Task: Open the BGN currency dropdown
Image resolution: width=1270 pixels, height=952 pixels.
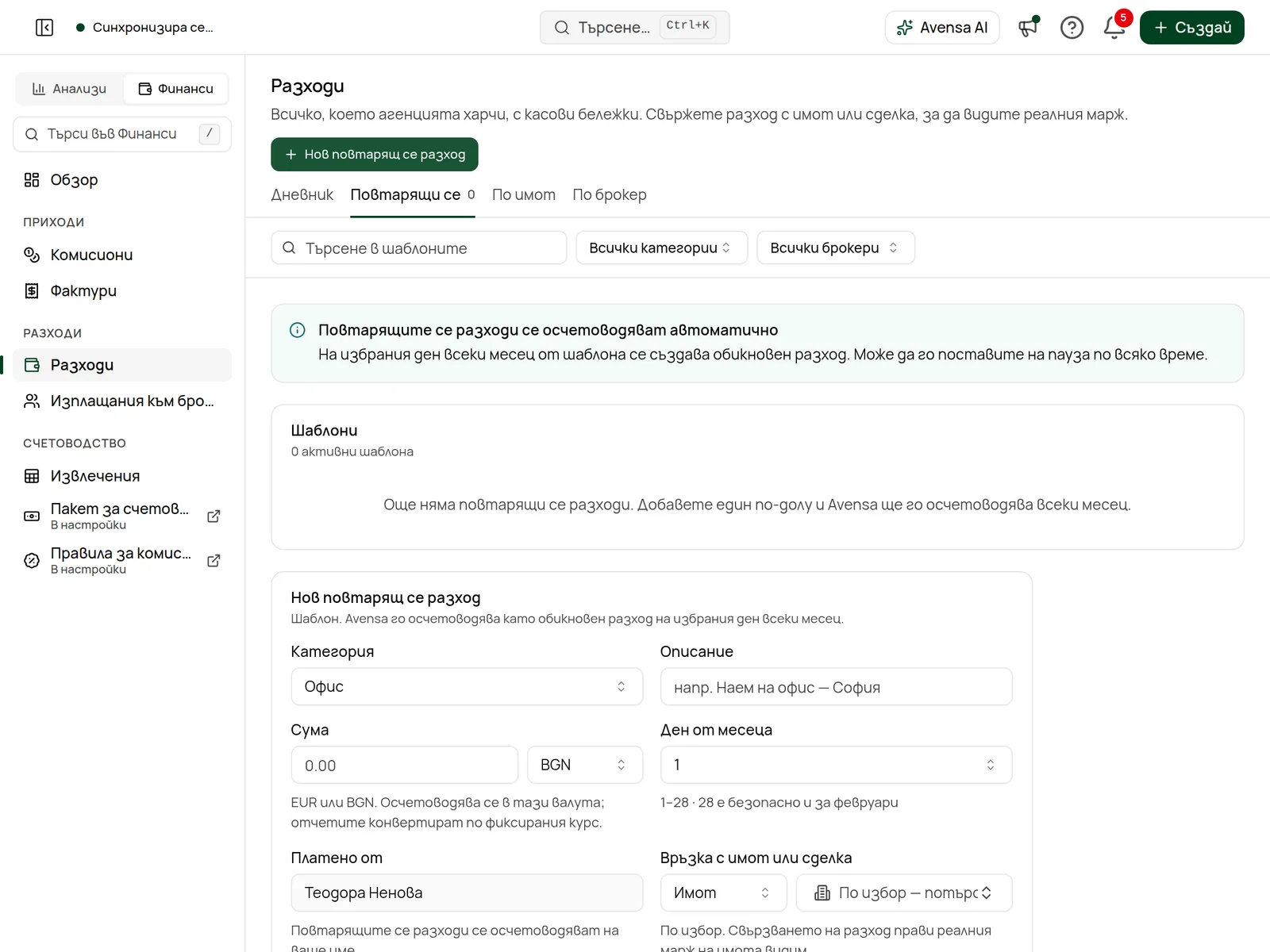Action: coord(585,766)
